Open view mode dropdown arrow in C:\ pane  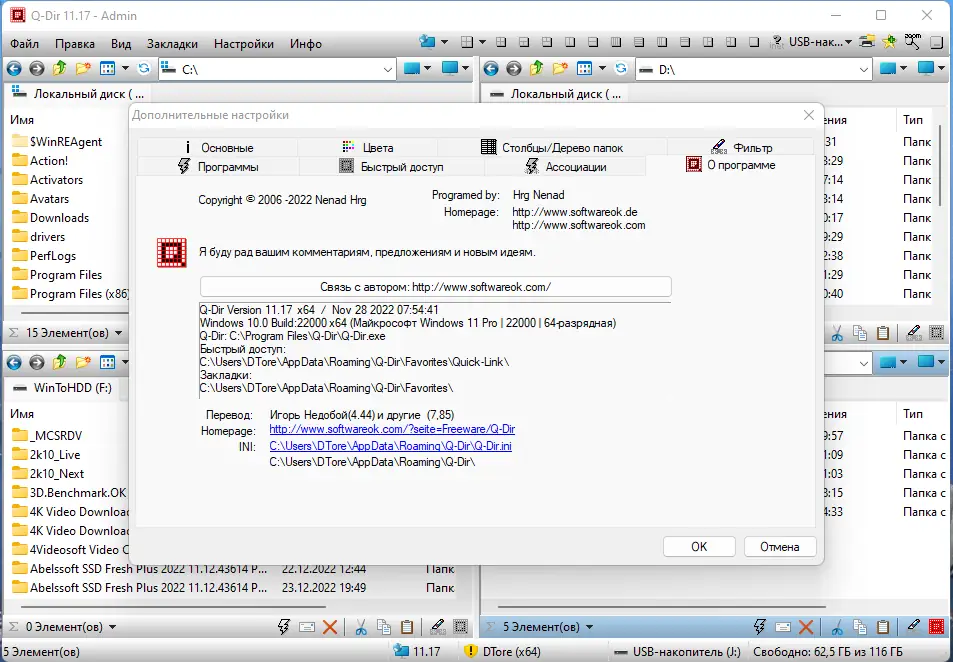pos(125,69)
